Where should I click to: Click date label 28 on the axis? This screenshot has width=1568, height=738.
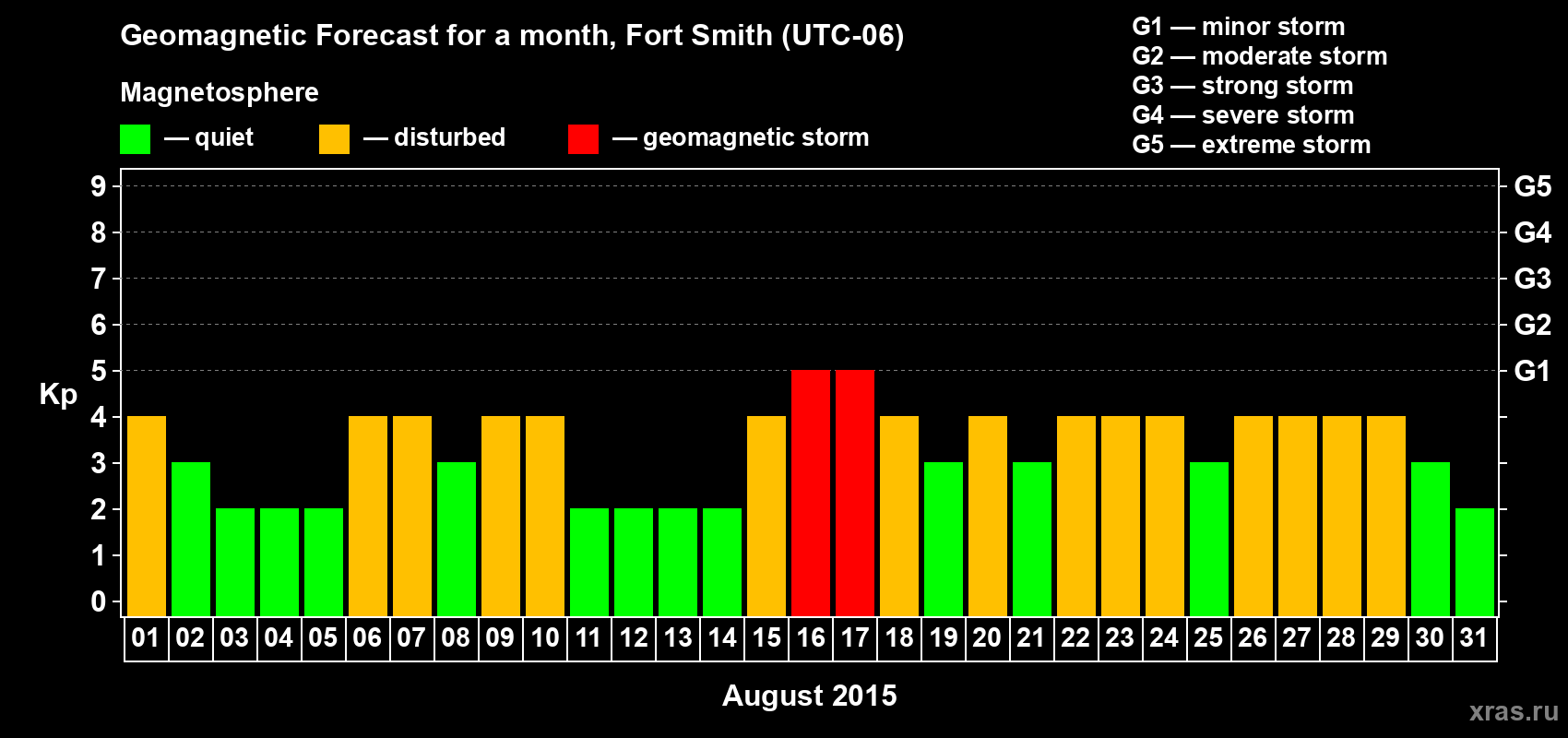pyautogui.click(x=1341, y=637)
